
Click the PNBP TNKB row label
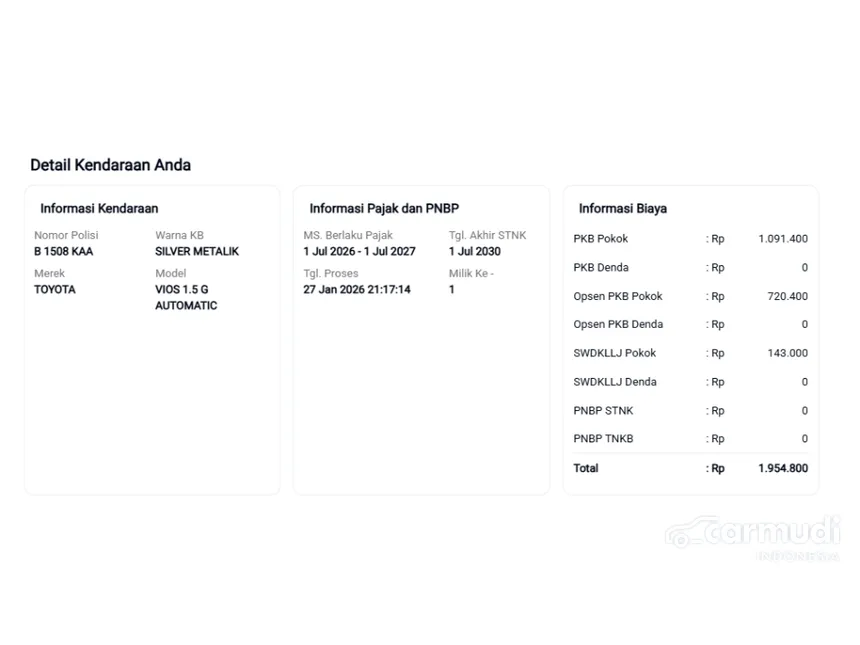603,439
